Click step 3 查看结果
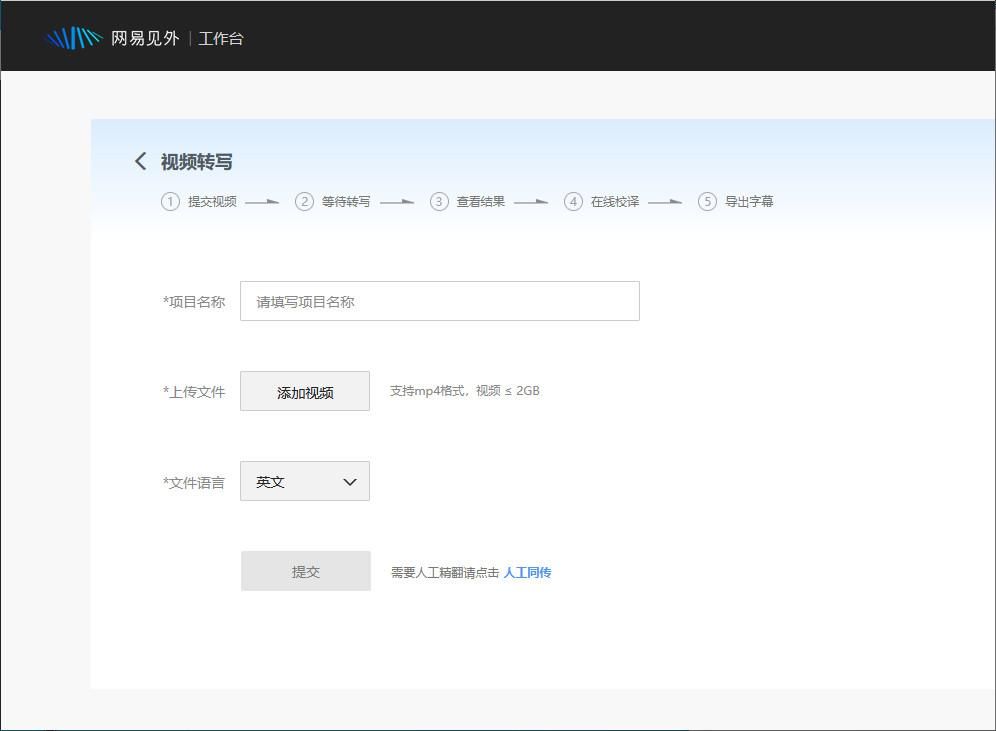Viewport: 996px width, 731px height. (468, 201)
